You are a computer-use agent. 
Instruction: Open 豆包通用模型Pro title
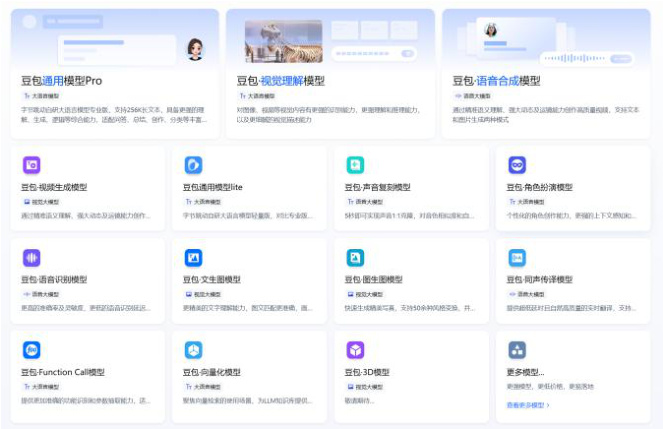(x=62, y=81)
